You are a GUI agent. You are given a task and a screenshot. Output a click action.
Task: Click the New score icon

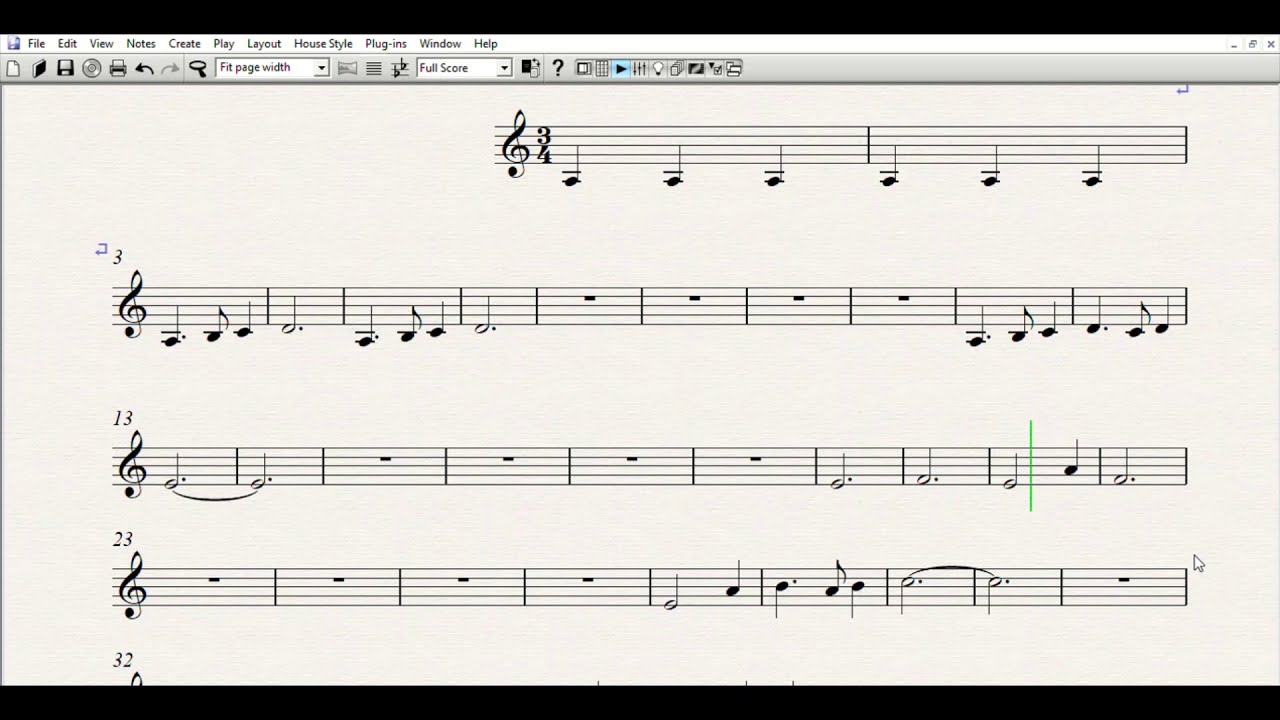tap(13, 68)
